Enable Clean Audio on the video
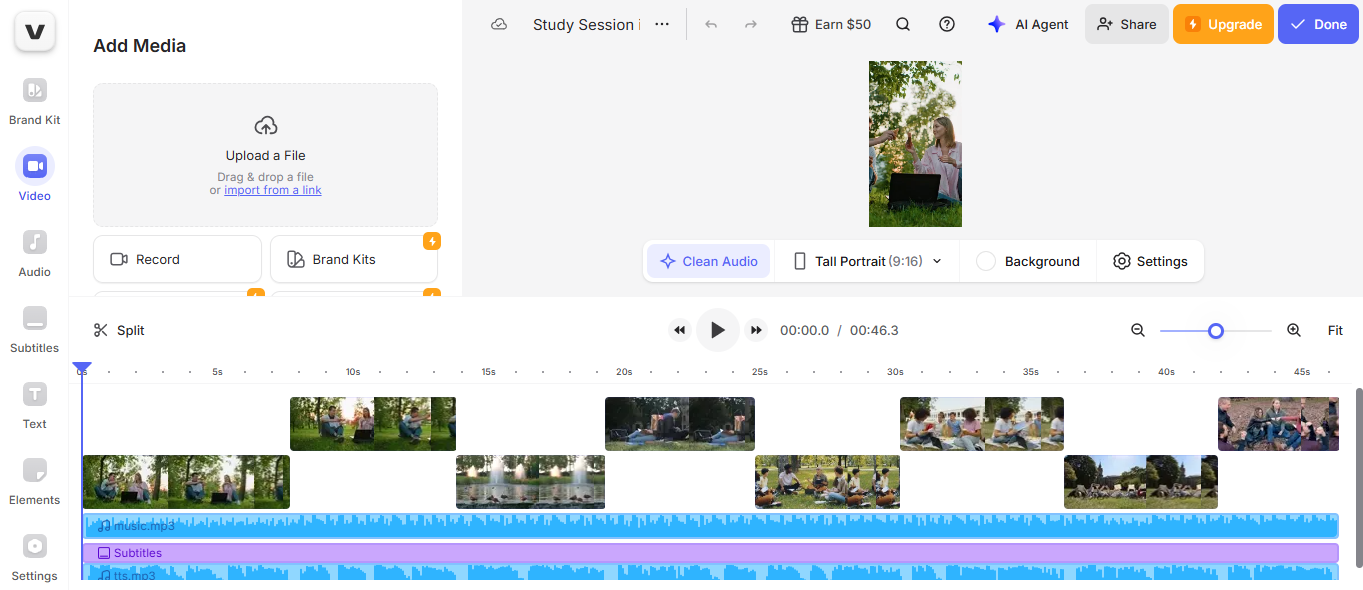Image resolution: width=1363 pixels, height=590 pixels. click(x=708, y=260)
